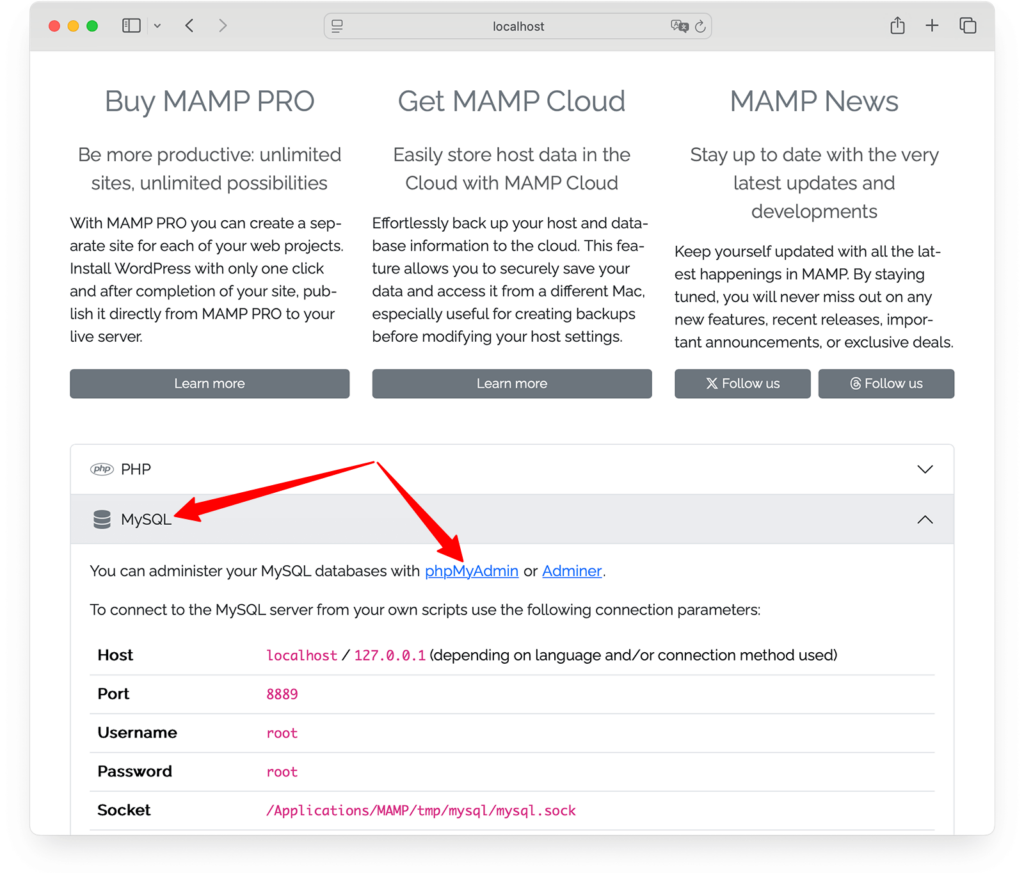Expand the PHP section chevron
1024x873 pixels.
pos(925,469)
